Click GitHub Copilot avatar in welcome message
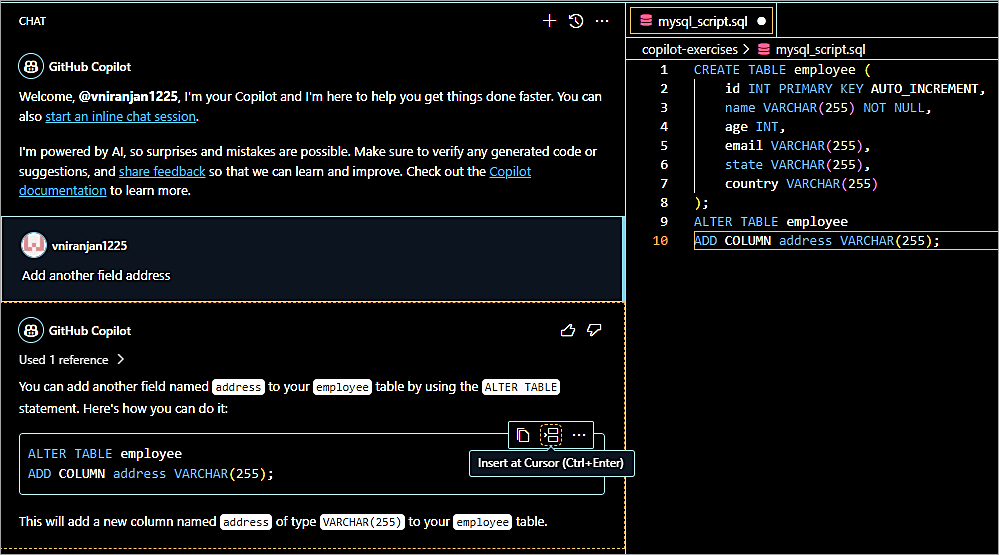The image size is (999, 555). tap(32, 67)
